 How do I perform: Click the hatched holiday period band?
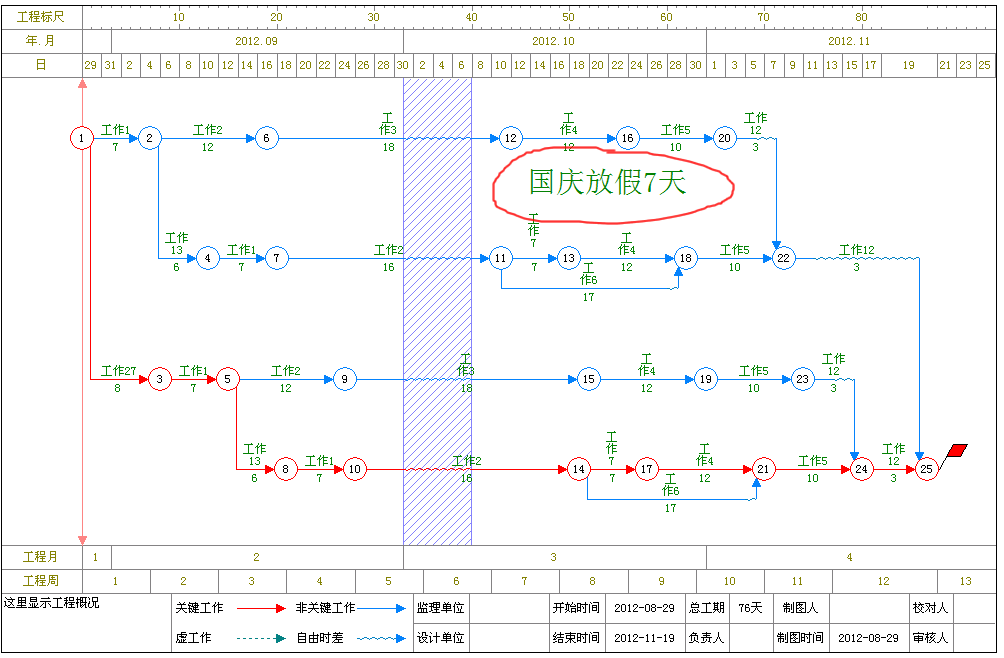coord(437,312)
